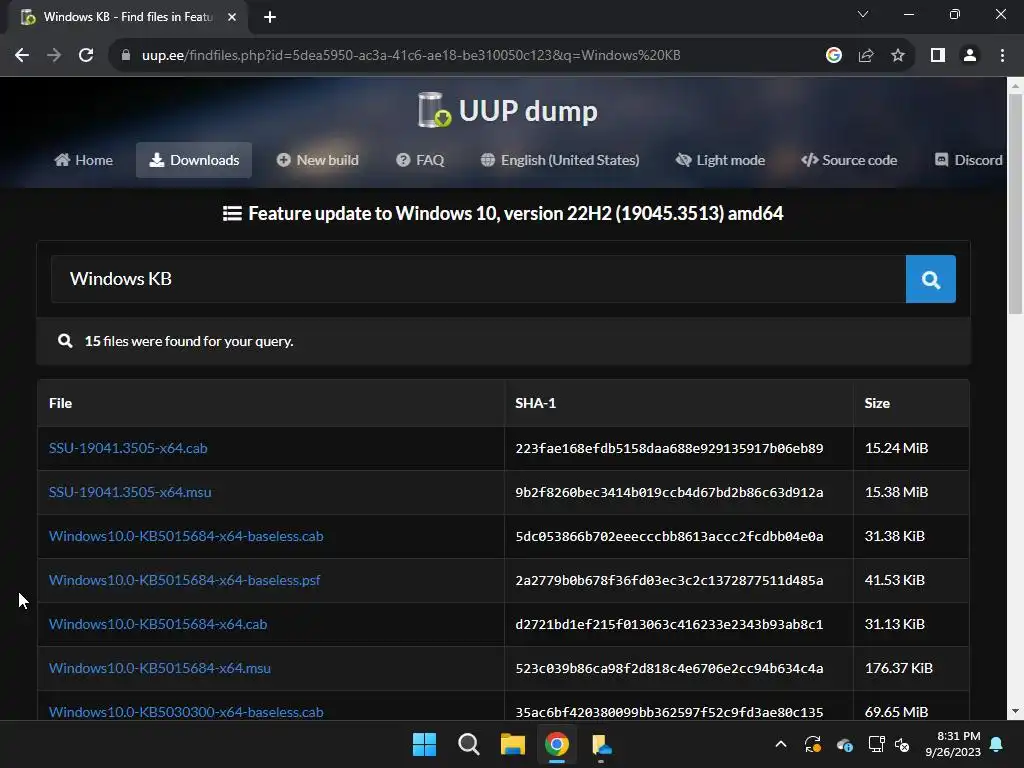Click the blue search magnifier button
1024x768 pixels.
click(x=931, y=280)
